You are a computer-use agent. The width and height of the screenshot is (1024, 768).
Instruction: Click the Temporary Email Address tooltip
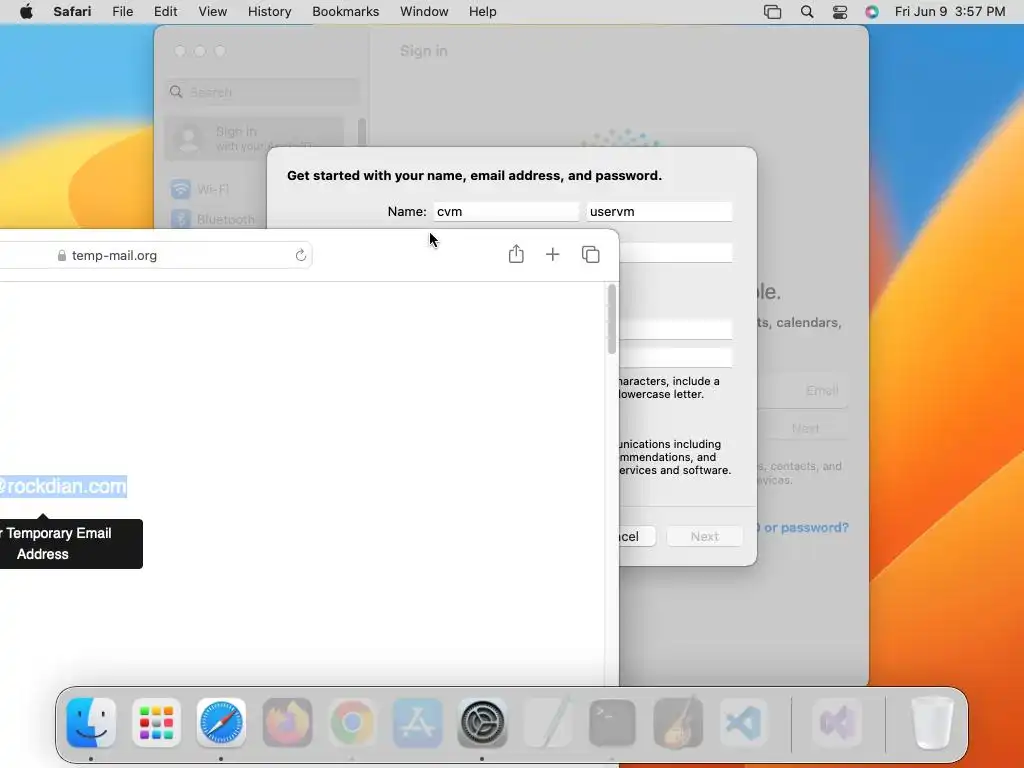click(71, 543)
